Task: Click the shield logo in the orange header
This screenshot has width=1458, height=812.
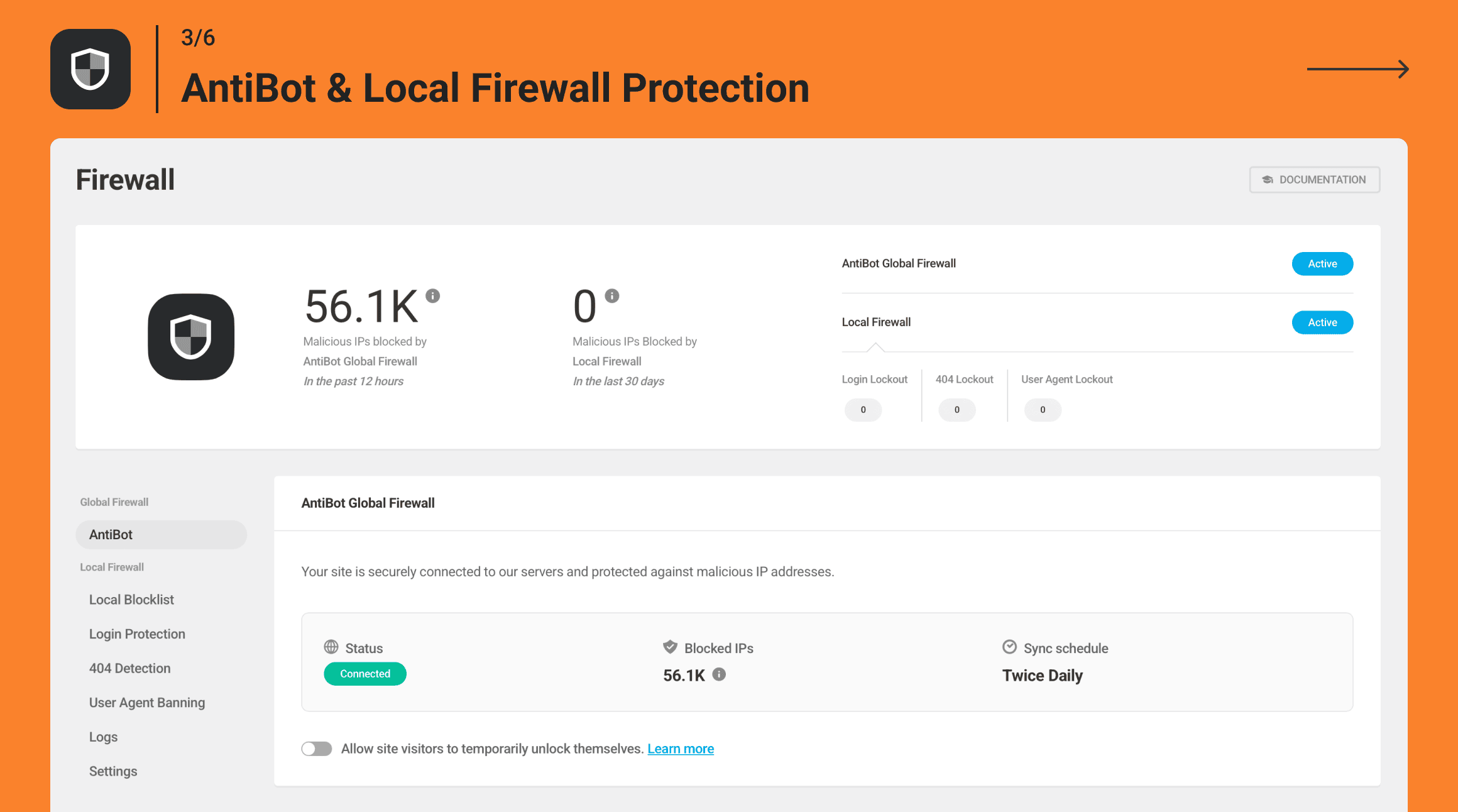Action: pos(90,68)
